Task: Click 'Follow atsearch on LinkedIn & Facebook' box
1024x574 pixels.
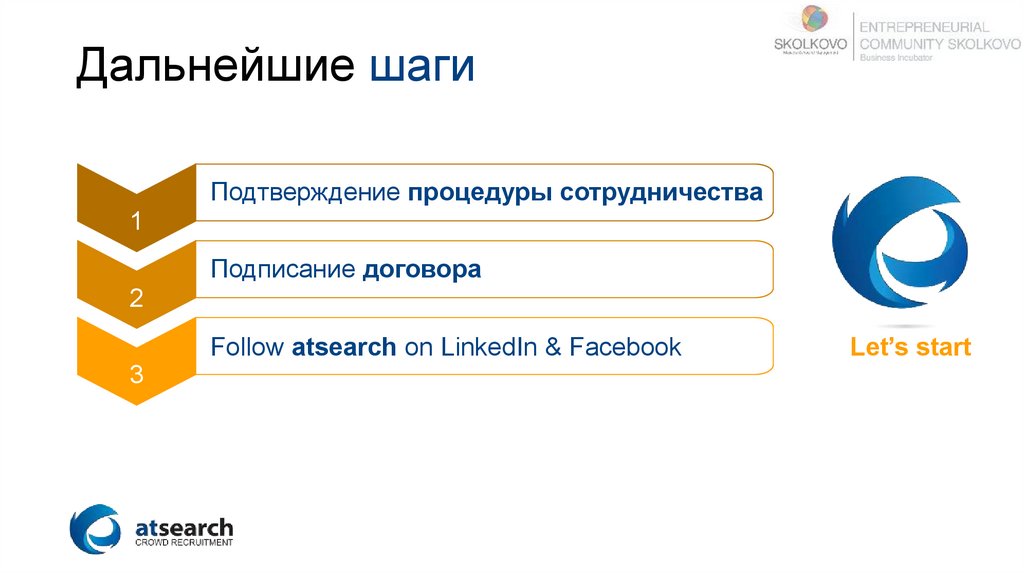Action: tap(485, 346)
